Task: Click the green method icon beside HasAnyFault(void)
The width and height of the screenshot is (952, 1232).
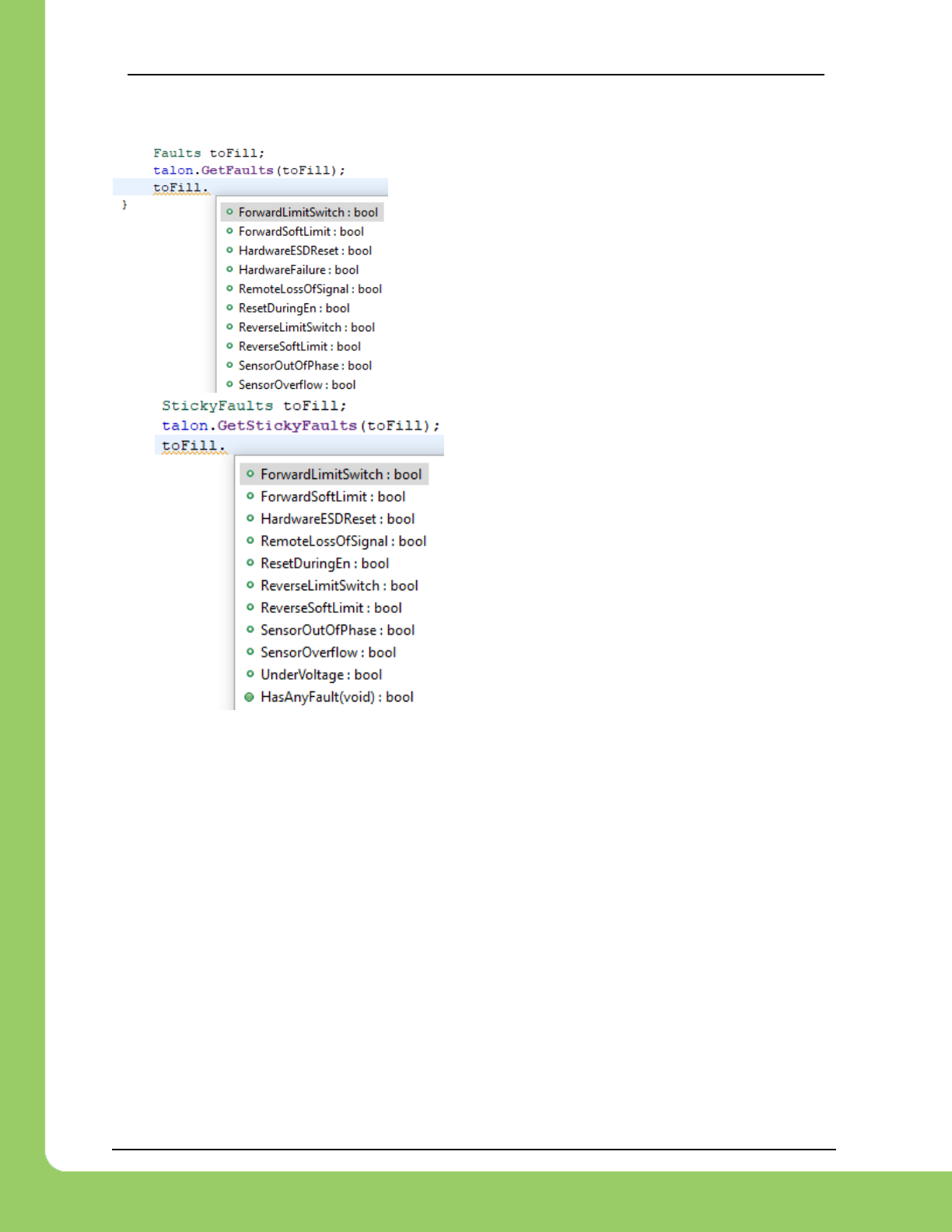Action: point(250,697)
